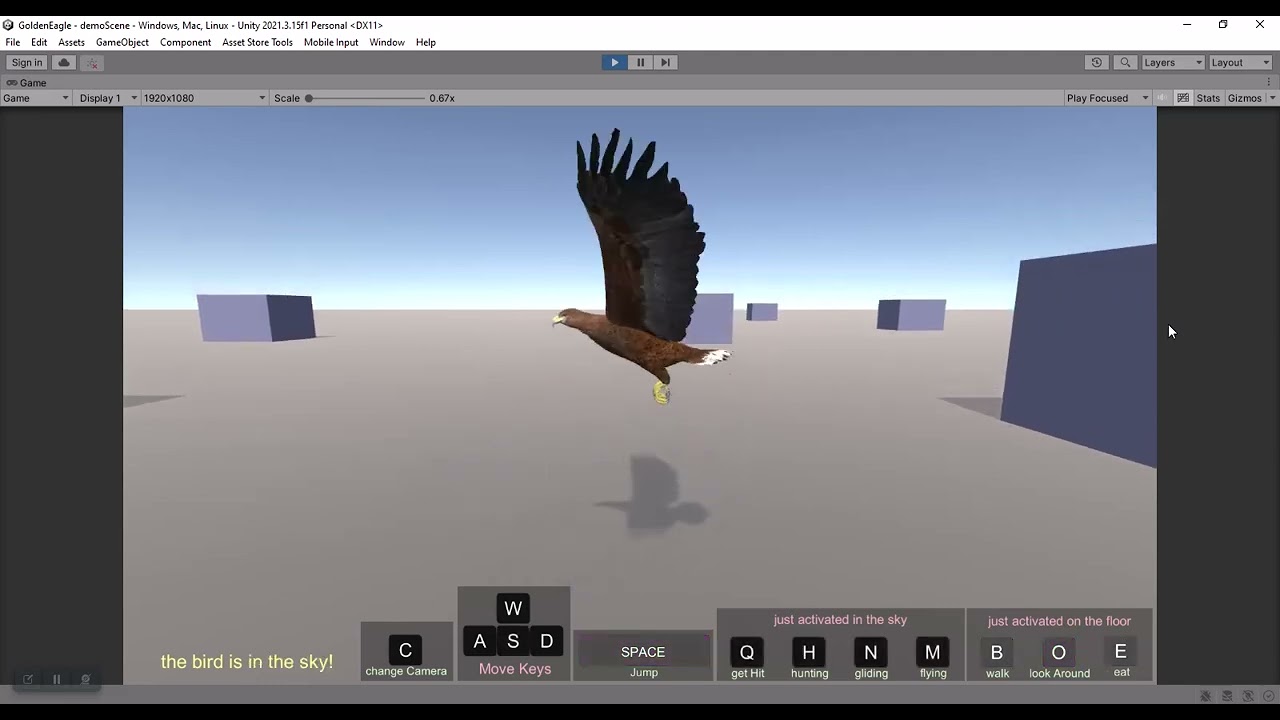The height and width of the screenshot is (720, 1280).
Task: Open the Asset Store Tools menu
Action: point(257,42)
